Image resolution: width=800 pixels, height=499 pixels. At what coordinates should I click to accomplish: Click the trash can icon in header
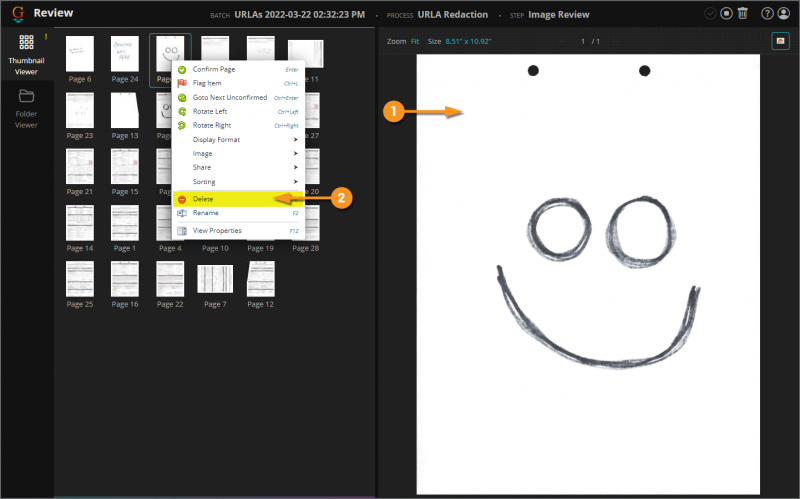[743, 14]
